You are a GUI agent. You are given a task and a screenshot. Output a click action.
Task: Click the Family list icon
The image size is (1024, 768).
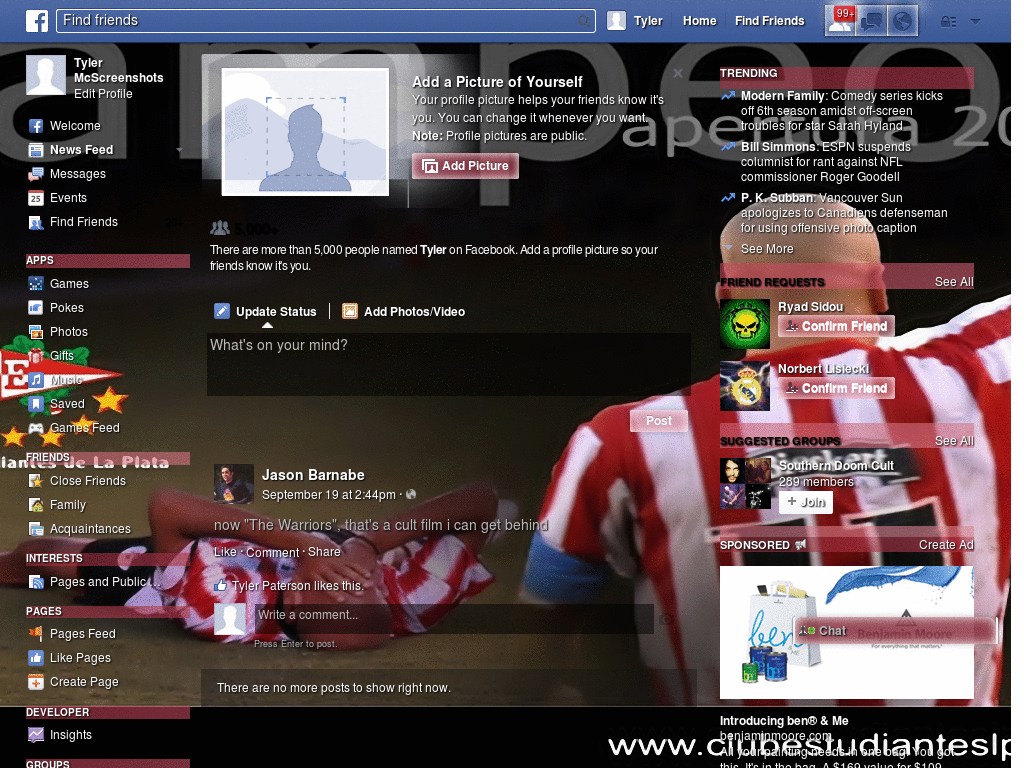pyautogui.click(x=36, y=505)
